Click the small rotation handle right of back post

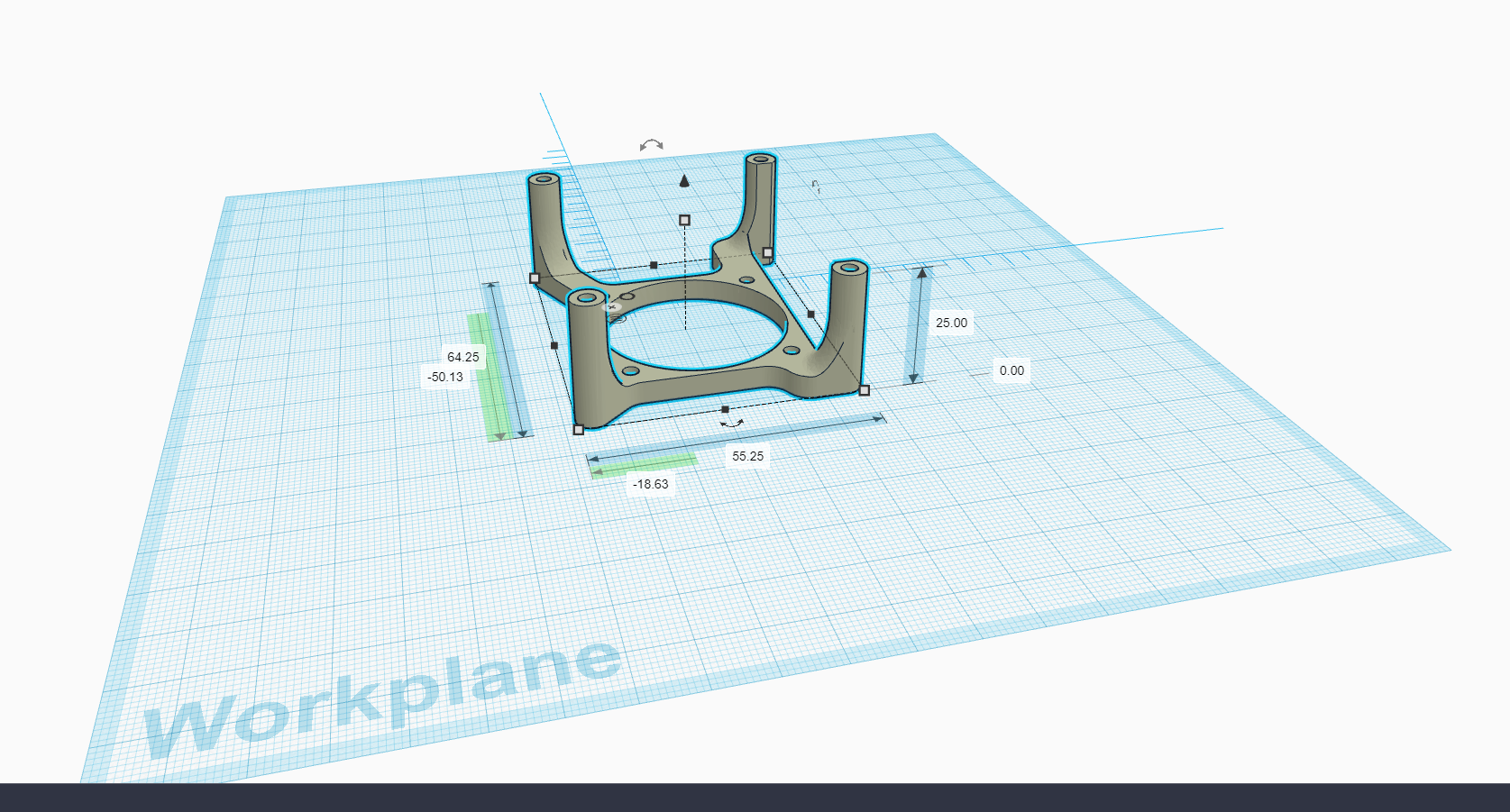tap(815, 187)
